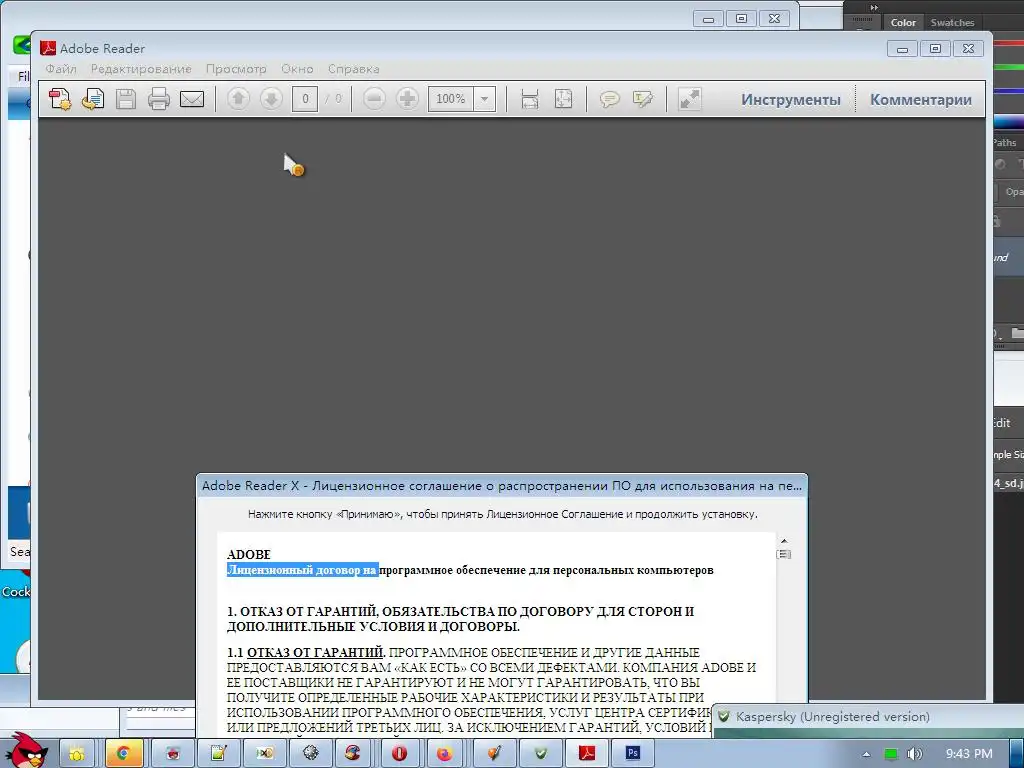1024x768 pixels.
Task: Click the Print icon in toolbar
Action: (x=159, y=99)
